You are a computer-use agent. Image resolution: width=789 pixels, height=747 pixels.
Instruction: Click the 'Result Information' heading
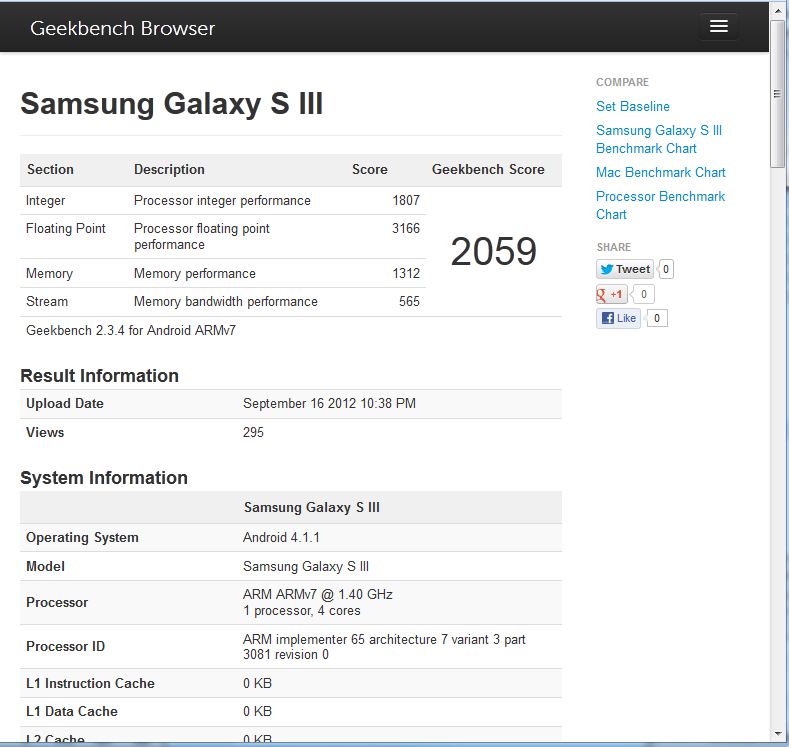point(99,376)
